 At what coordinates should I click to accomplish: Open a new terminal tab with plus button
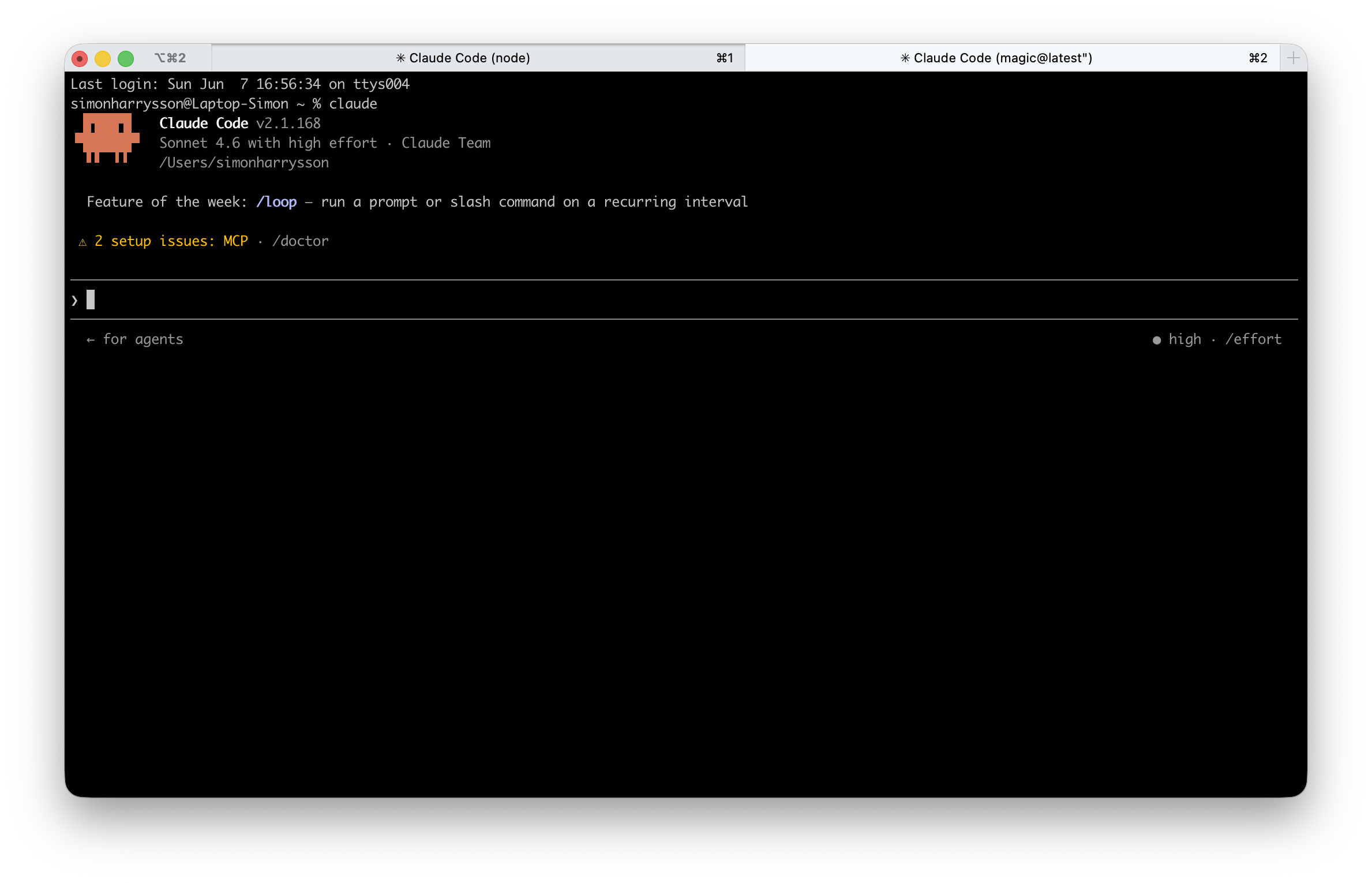pos(1293,58)
